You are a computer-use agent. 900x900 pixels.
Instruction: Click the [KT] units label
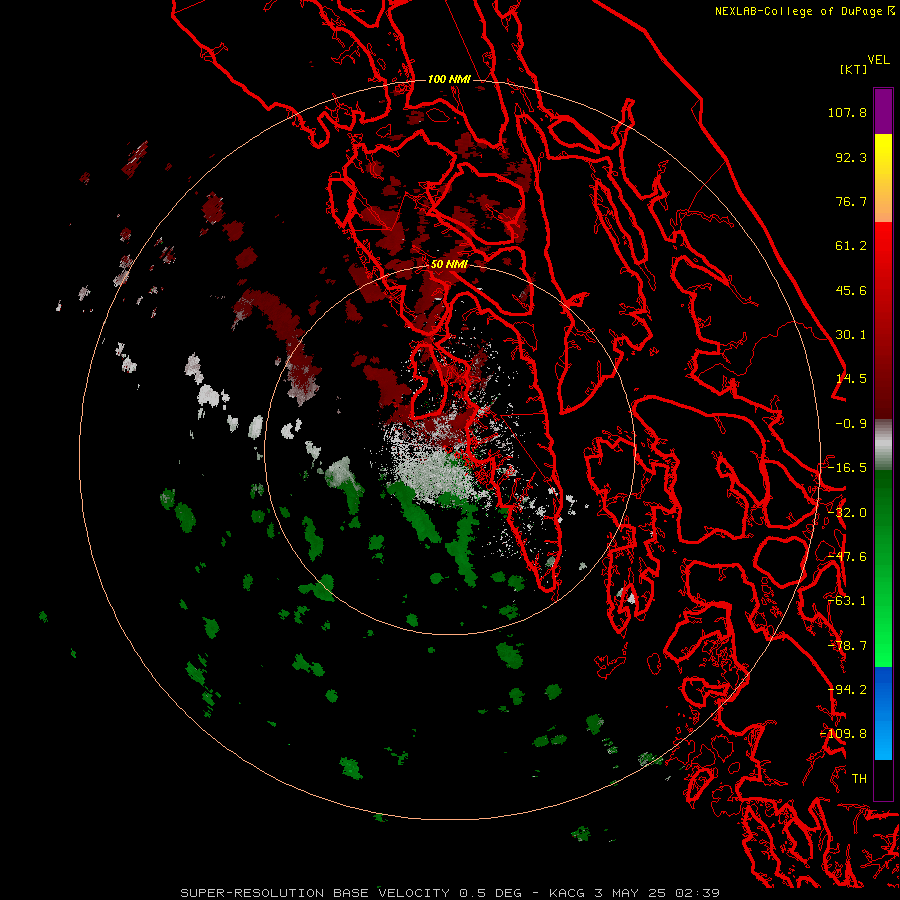coord(854,69)
